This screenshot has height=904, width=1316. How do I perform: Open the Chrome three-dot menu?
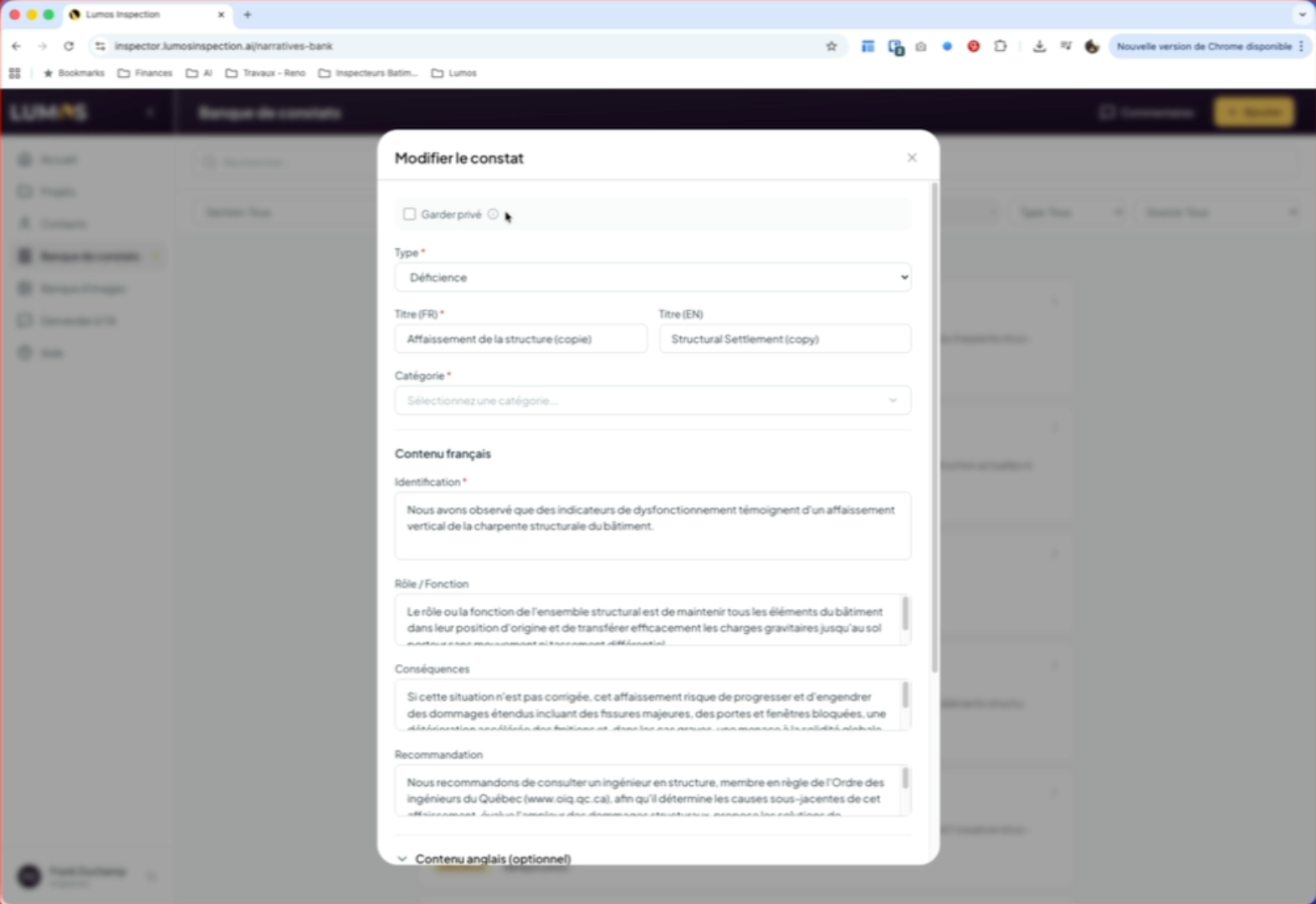1302,46
